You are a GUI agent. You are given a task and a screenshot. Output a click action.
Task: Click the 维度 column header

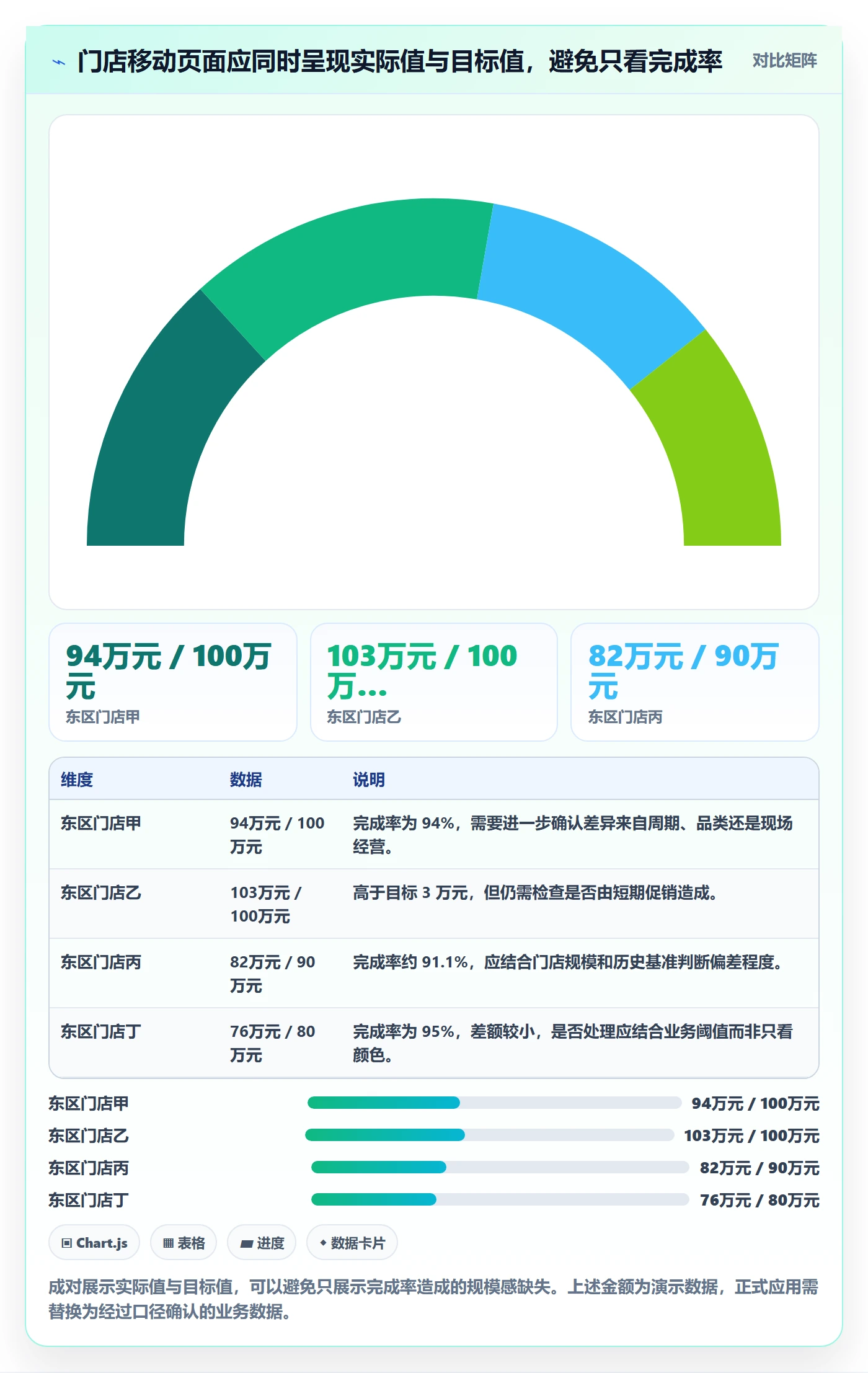click(77, 780)
